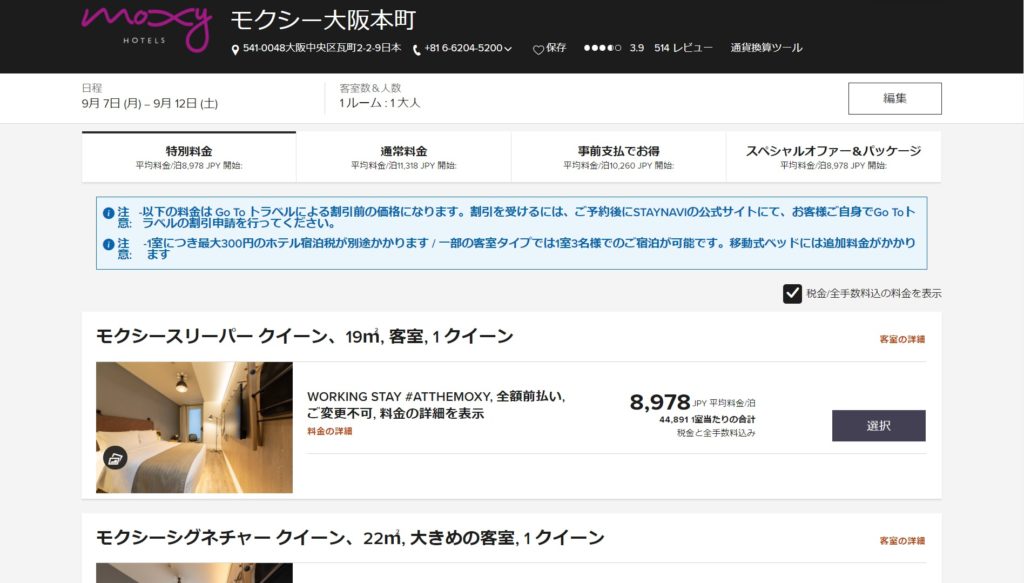Viewport: 1024px width, 583px height.
Task: Open the 通貨換算ツール currency converter link
Action: (x=766, y=48)
